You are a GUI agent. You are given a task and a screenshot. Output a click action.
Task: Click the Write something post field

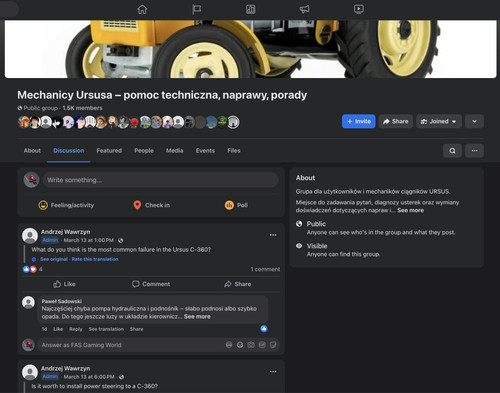click(161, 180)
